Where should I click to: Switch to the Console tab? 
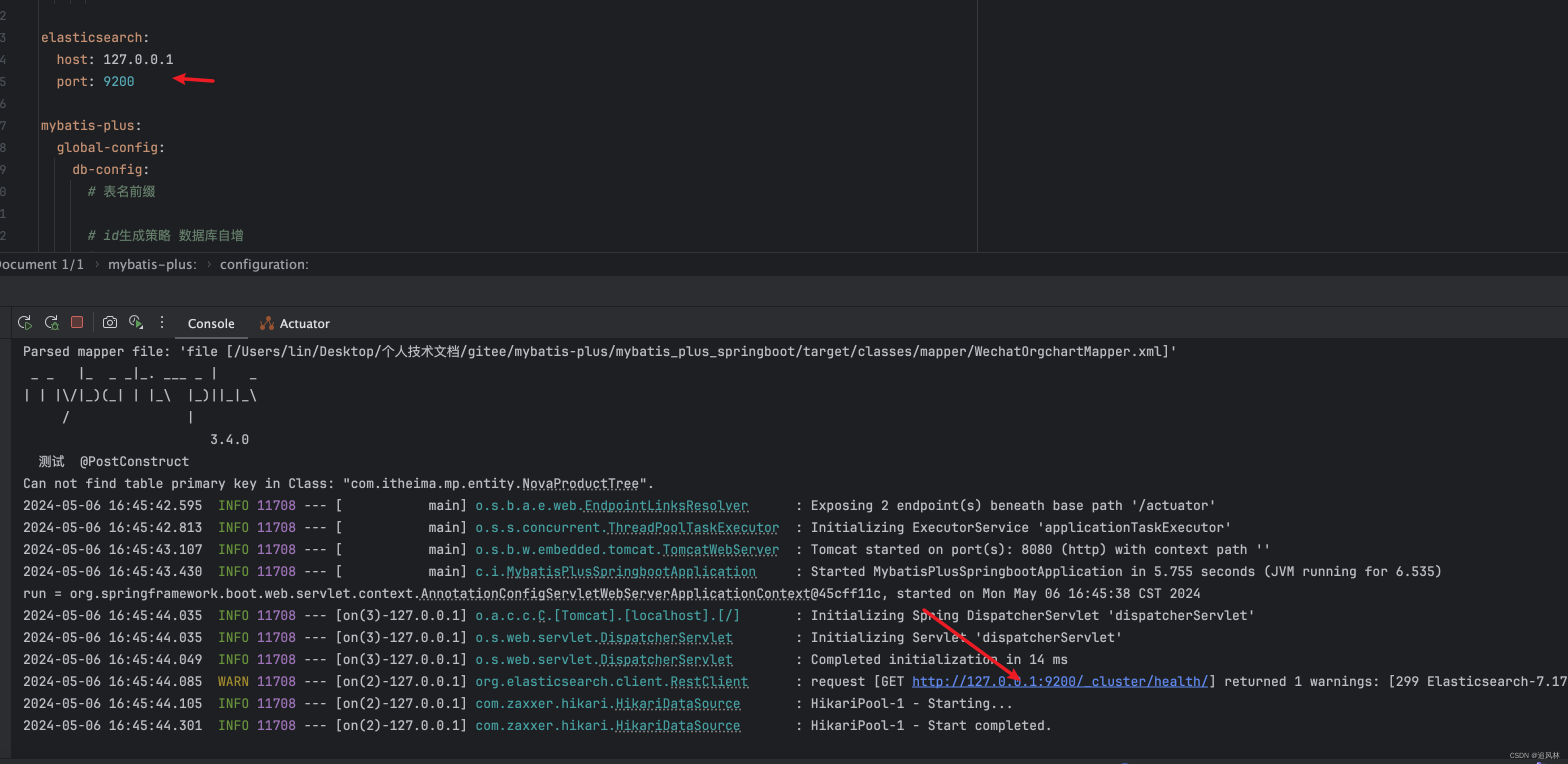tap(210, 323)
